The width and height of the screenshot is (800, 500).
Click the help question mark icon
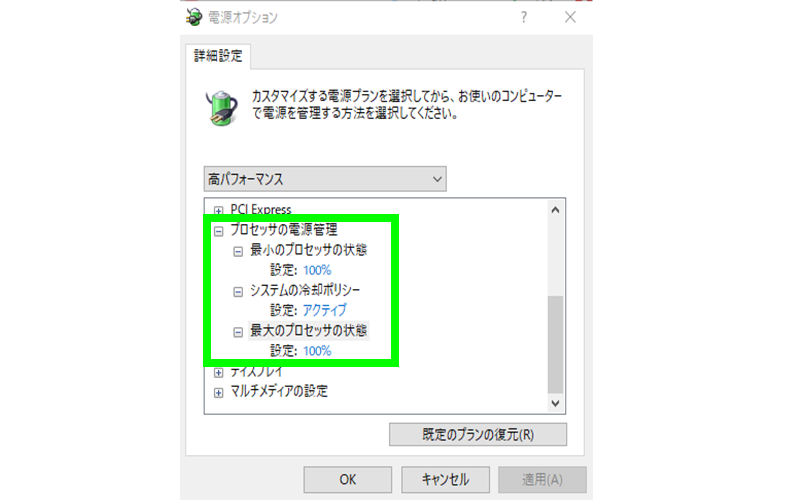point(524,17)
